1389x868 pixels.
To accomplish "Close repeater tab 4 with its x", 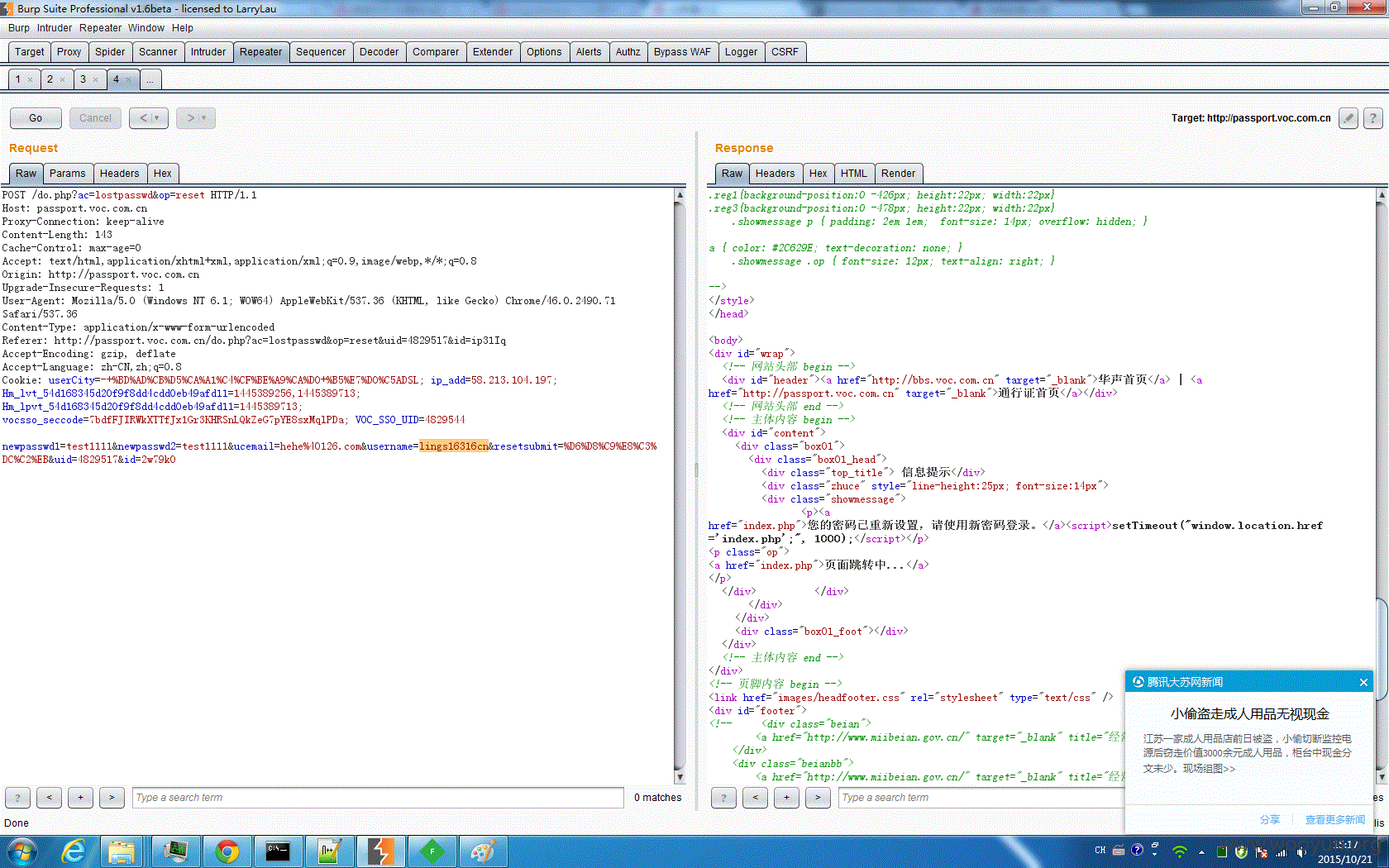I will coord(129,80).
